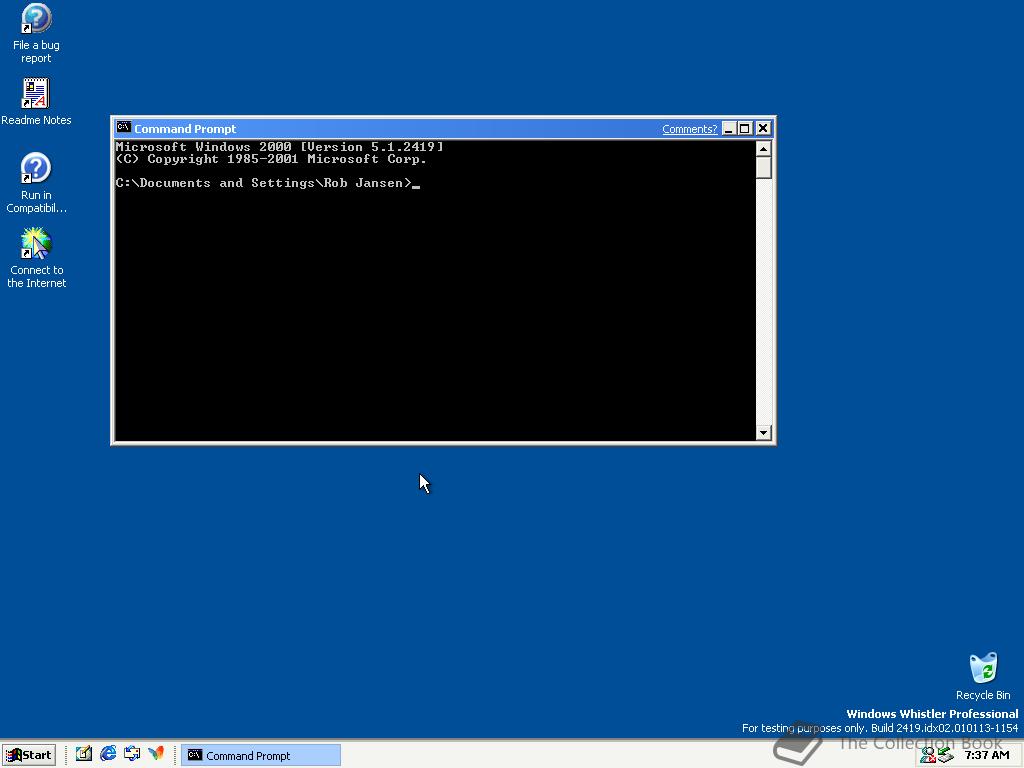Click the console scrollbar up arrow
1024x768 pixels.
click(763, 149)
